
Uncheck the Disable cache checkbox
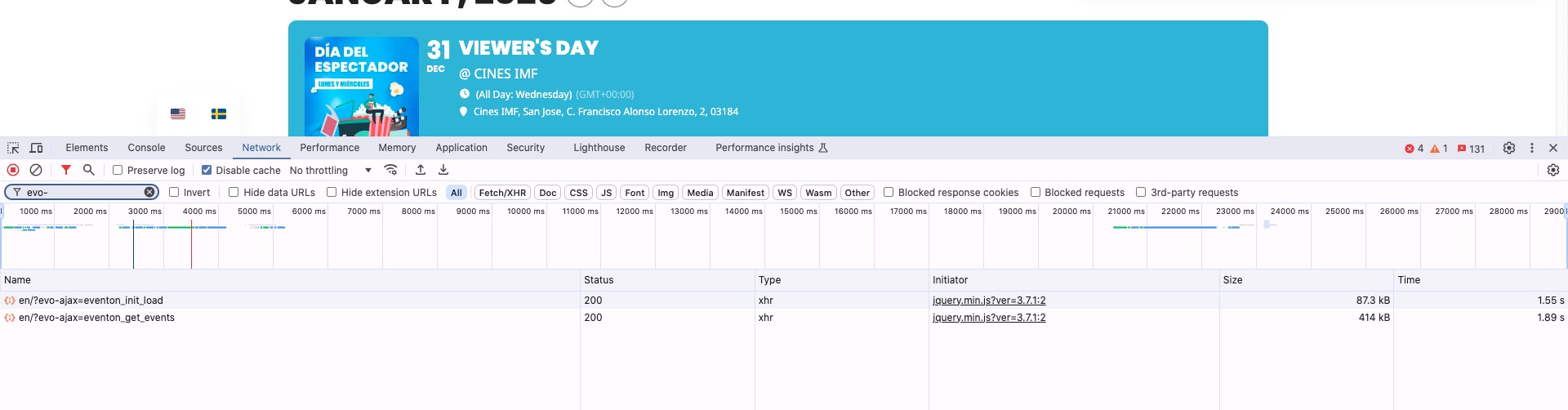[x=207, y=170]
